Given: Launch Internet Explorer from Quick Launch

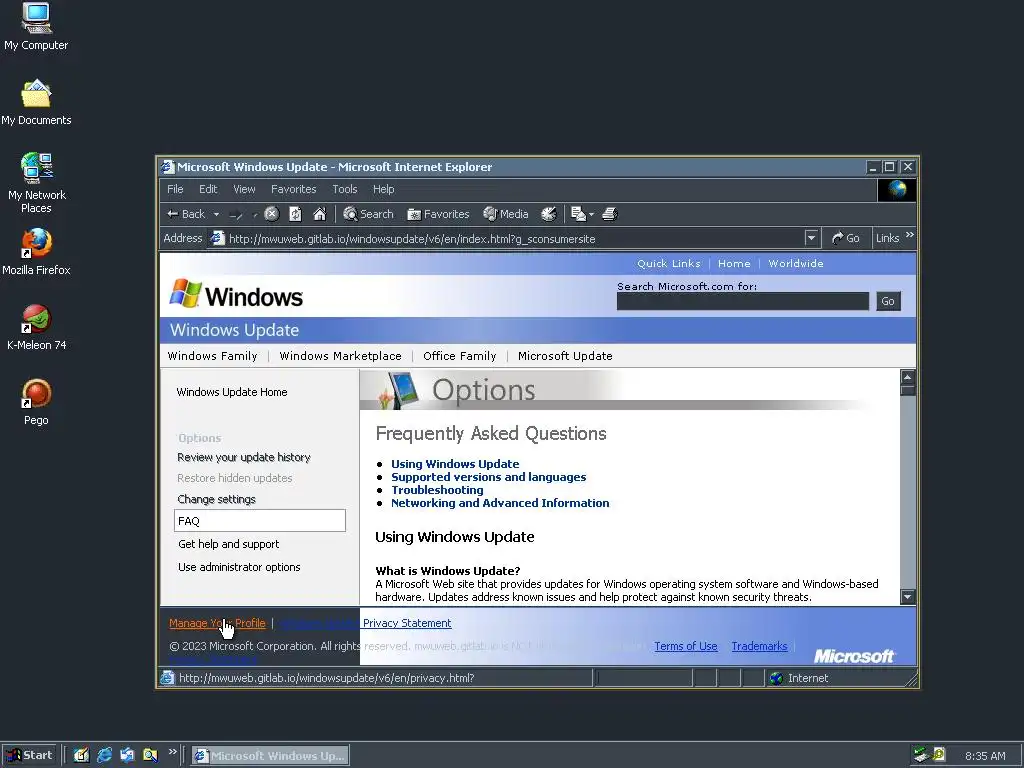Looking at the screenshot, I should pyautogui.click(x=104, y=755).
